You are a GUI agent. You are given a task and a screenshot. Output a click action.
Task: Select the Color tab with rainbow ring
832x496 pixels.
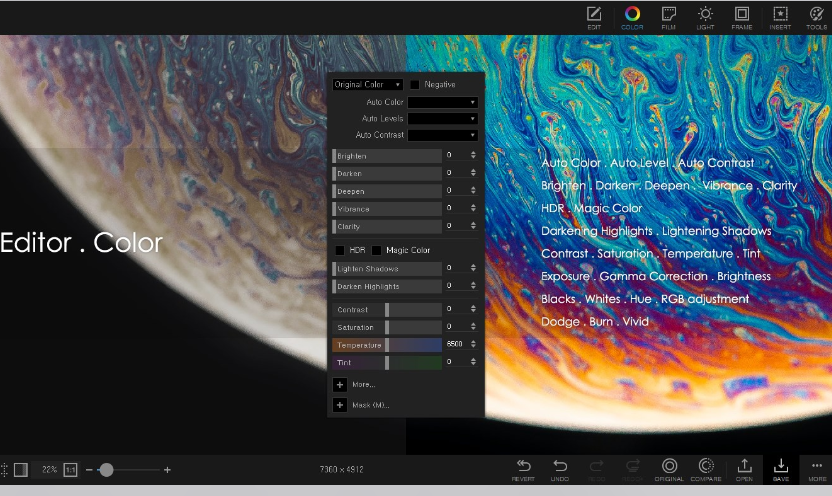(x=632, y=18)
